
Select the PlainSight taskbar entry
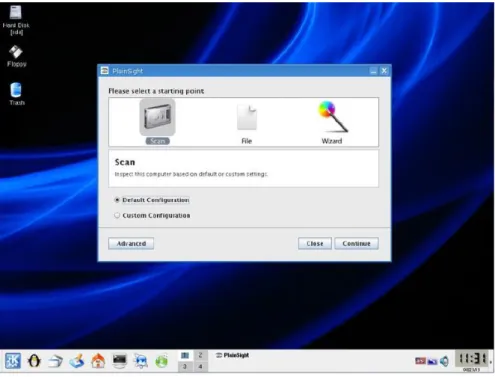tap(232, 355)
